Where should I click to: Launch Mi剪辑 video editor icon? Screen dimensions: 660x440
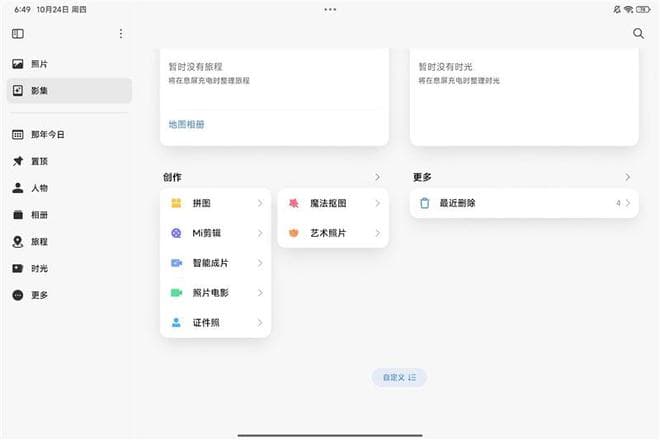(176, 233)
